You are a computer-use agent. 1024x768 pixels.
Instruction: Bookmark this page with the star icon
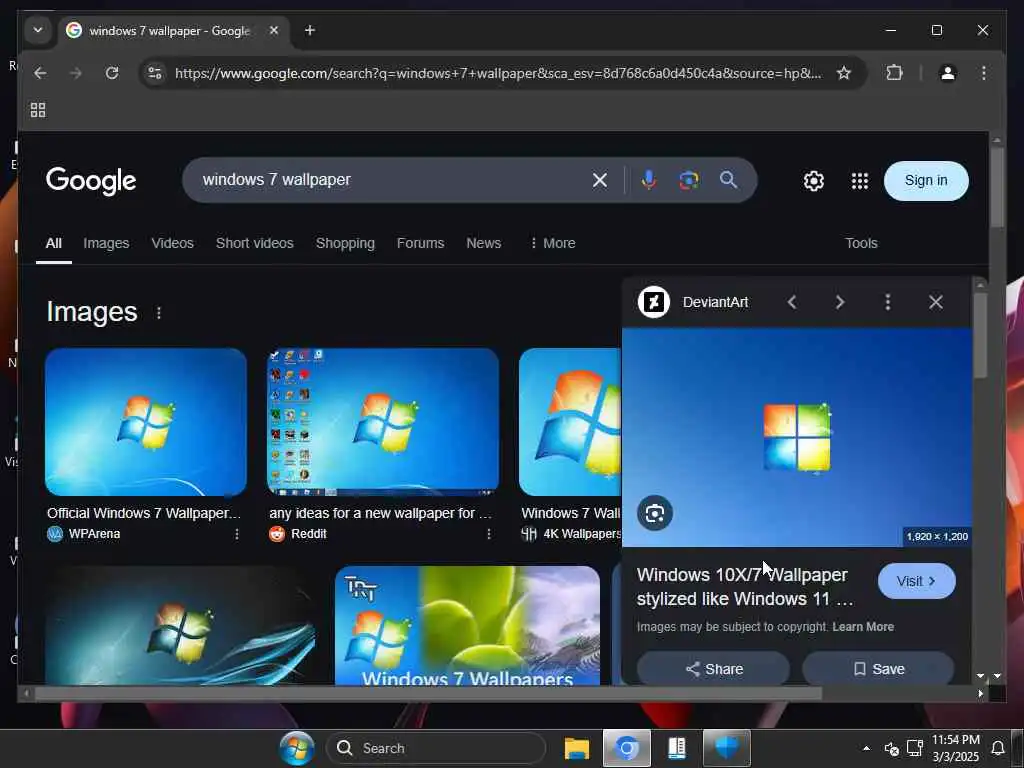tap(844, 73)
